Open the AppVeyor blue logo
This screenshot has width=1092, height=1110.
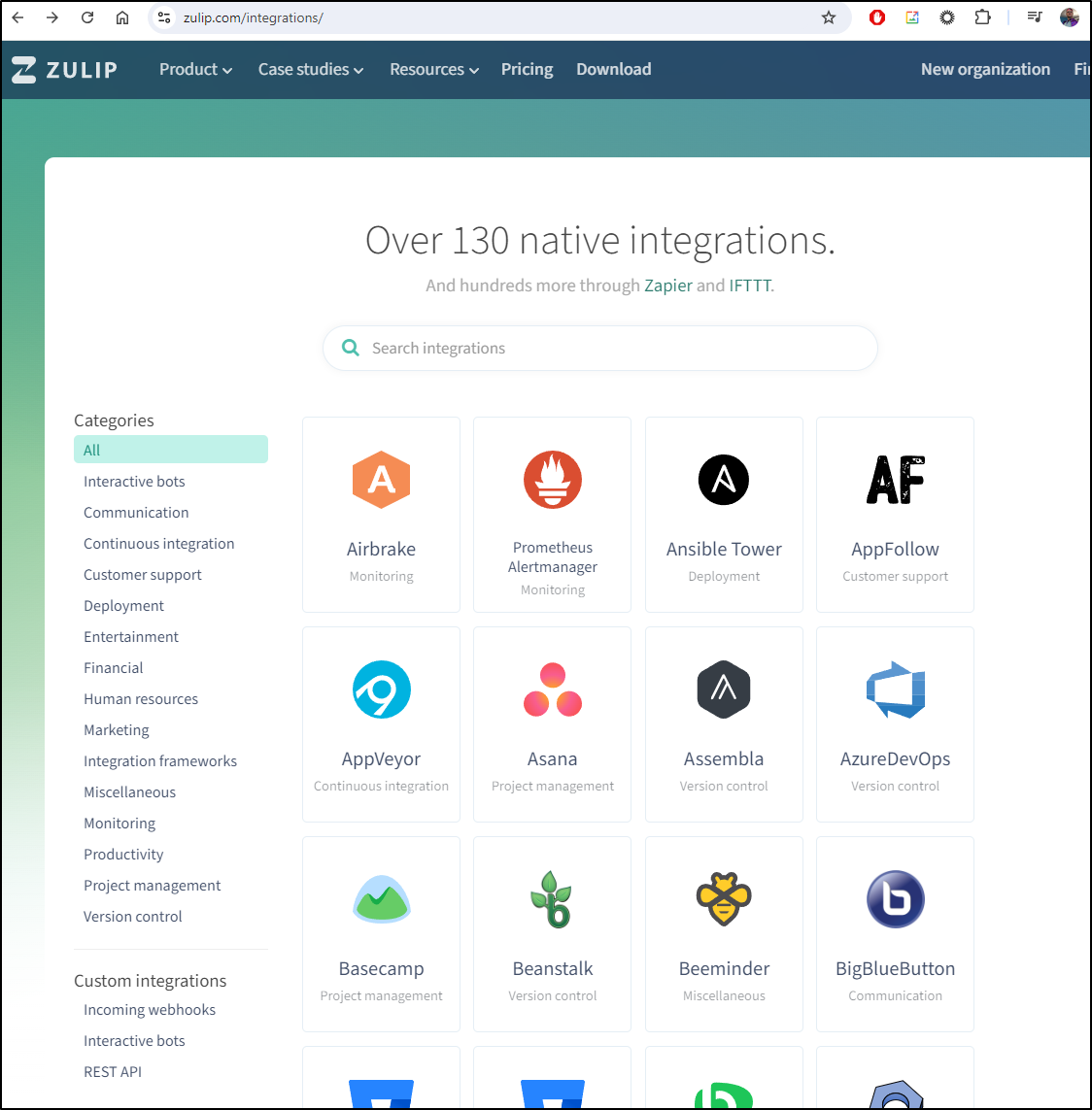tap(381, 690)
